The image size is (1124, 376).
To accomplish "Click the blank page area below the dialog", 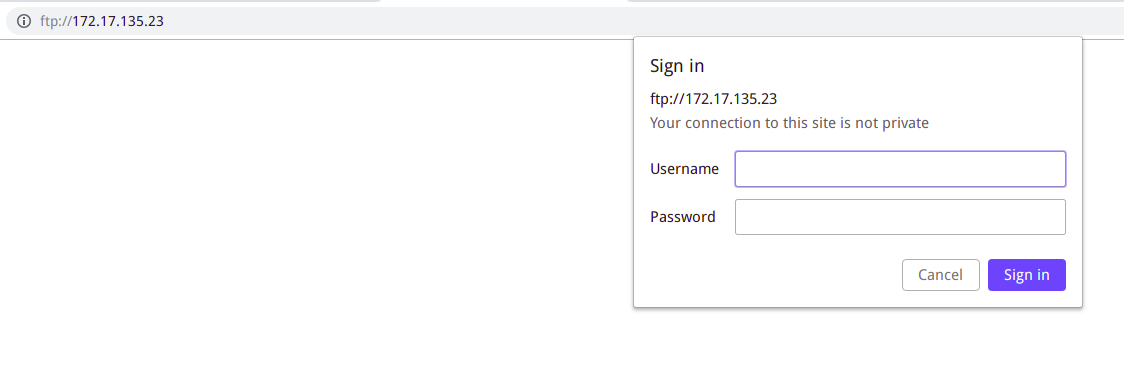I will 857,342.
